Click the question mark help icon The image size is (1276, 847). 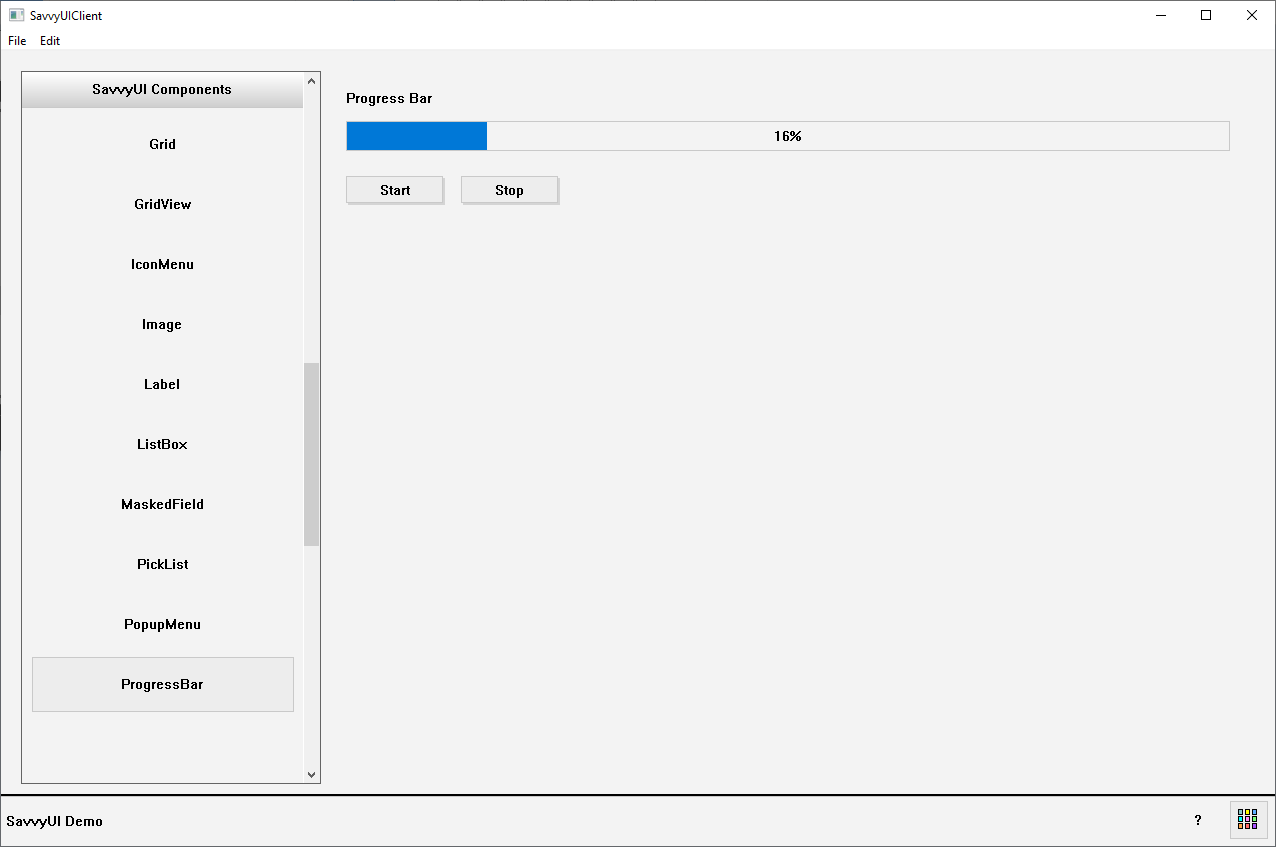tap(1198, 820)
